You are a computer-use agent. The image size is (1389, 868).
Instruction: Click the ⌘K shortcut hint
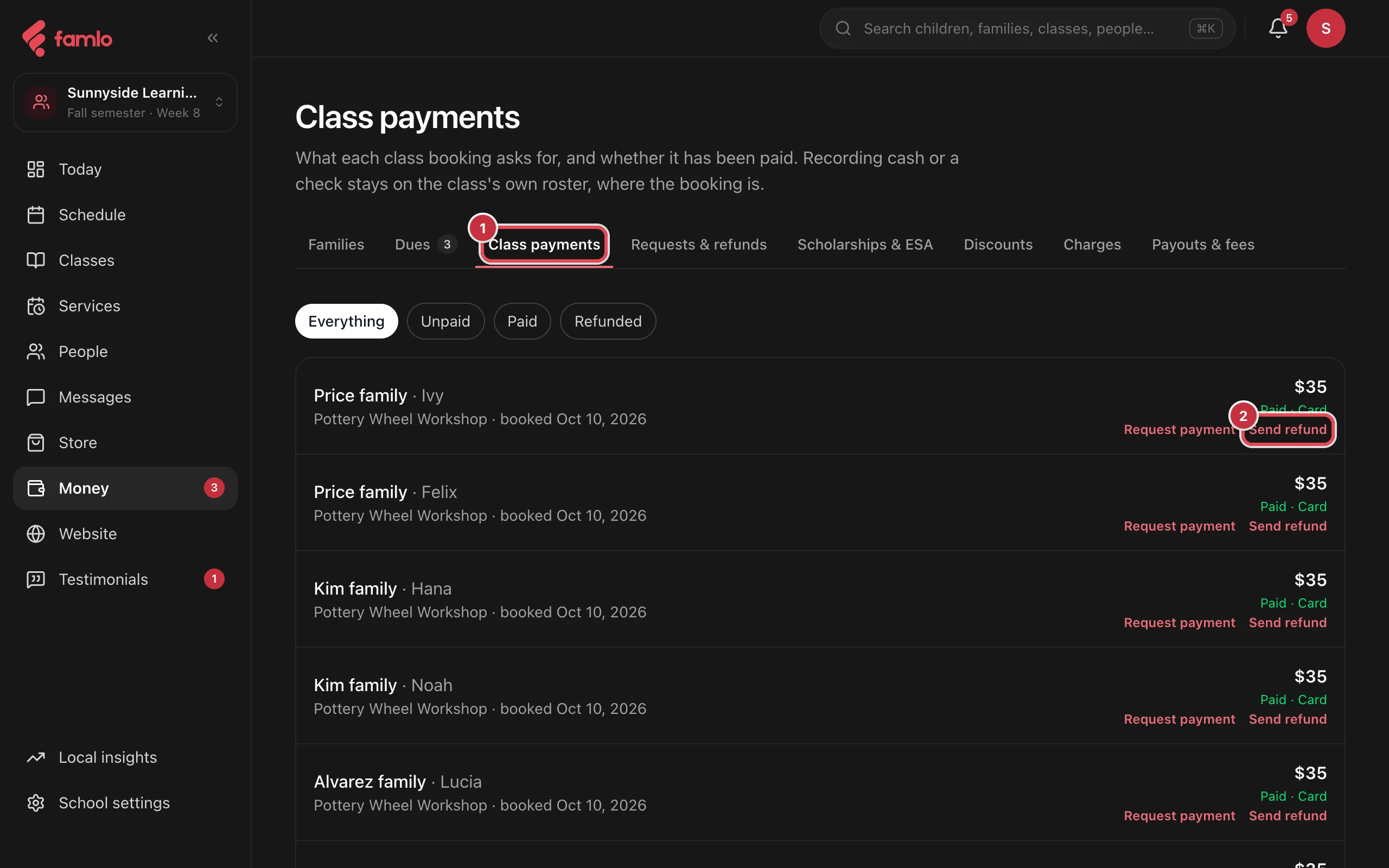1205,28
